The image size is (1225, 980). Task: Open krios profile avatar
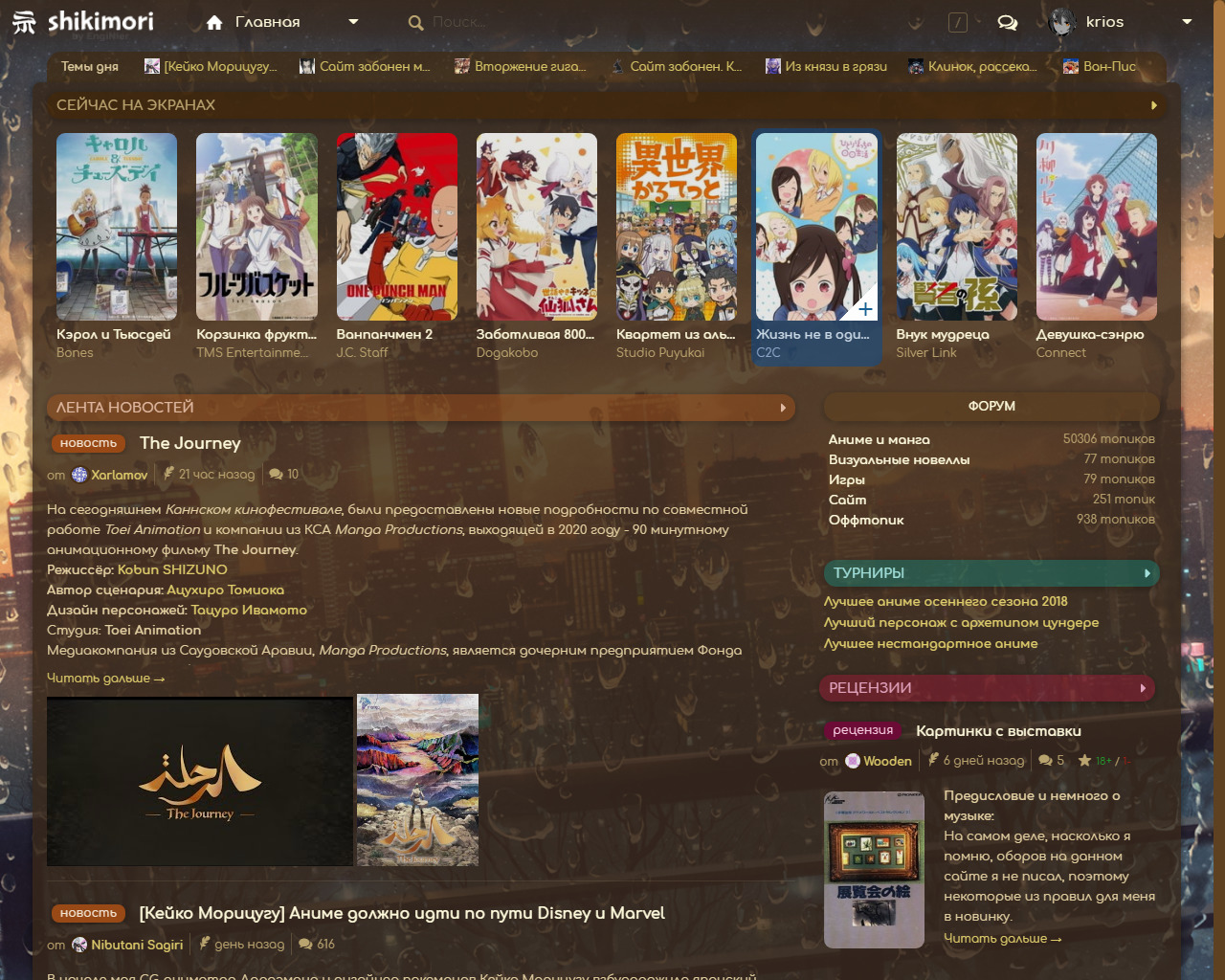(1062, 22)
